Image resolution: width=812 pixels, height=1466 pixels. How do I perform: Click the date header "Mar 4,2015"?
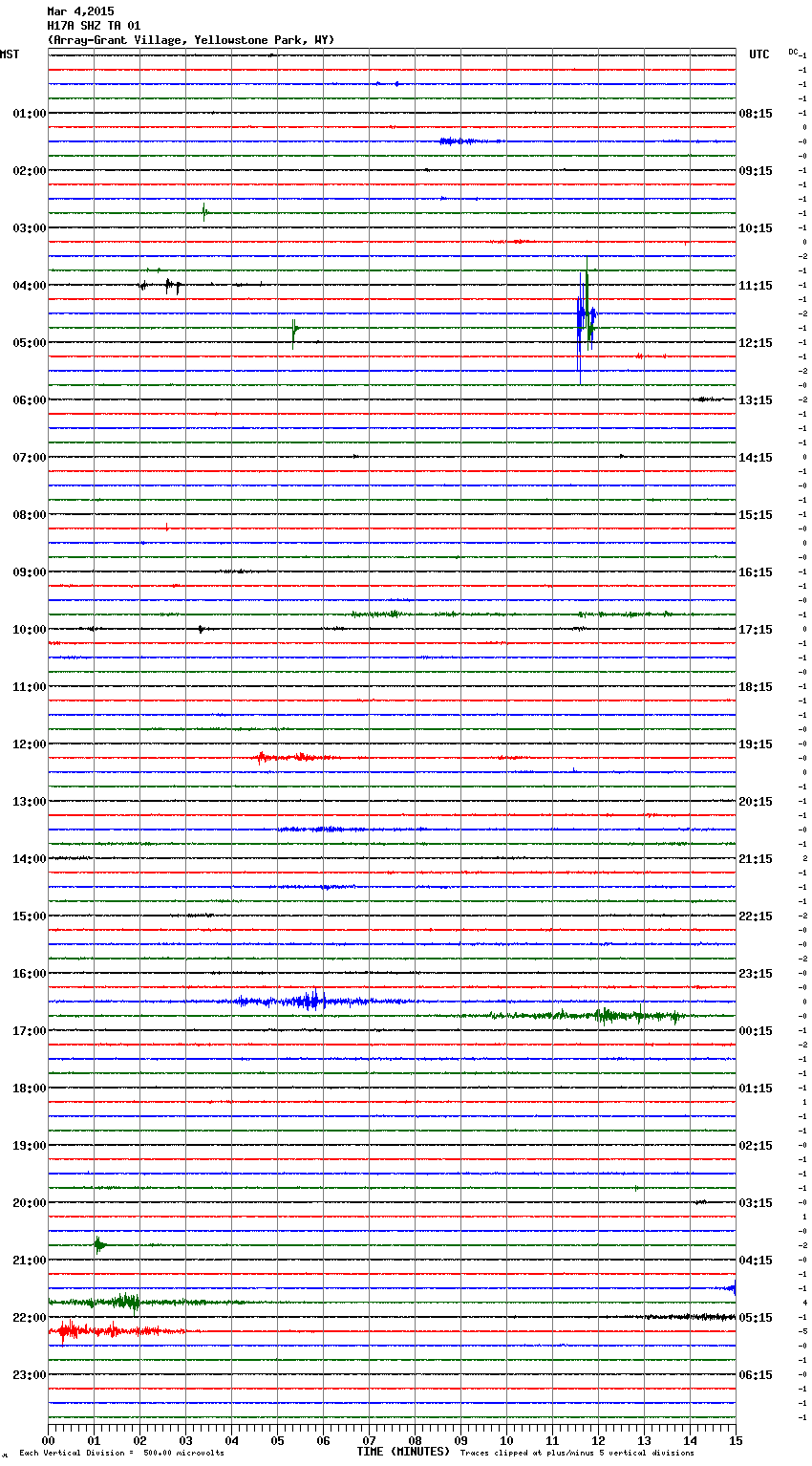tap(80, 11)
